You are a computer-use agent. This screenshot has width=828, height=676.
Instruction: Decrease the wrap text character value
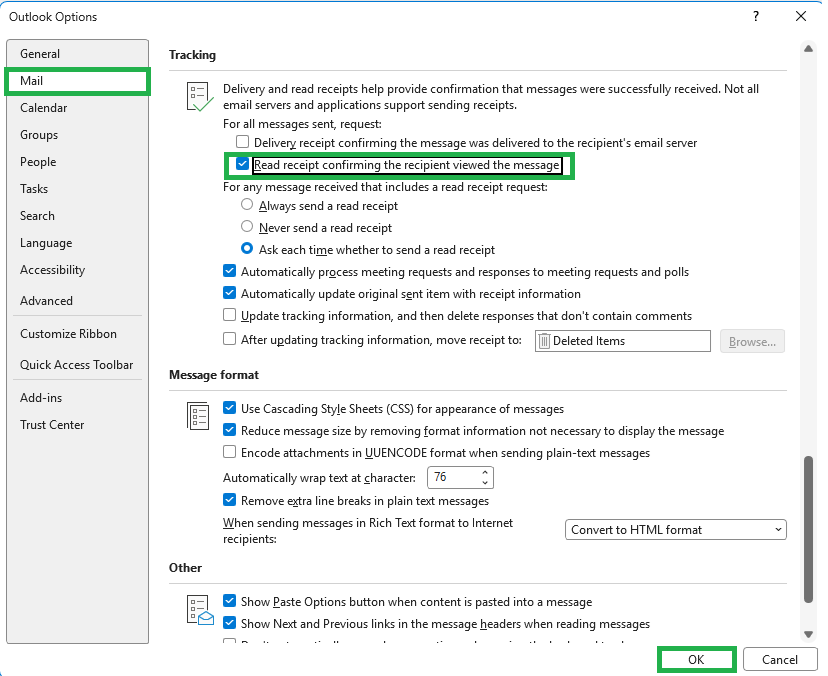[485, 482]
